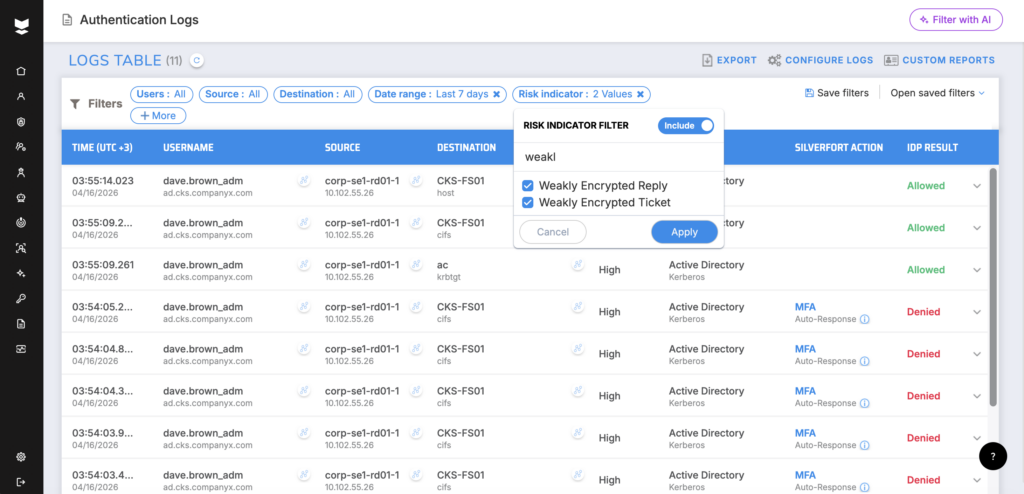Screen dimensions: 1024x494
Task: Click Auto-Response info icon in 03:54:04.8 row
Action: pyautogui.click(x=864, y=361)
